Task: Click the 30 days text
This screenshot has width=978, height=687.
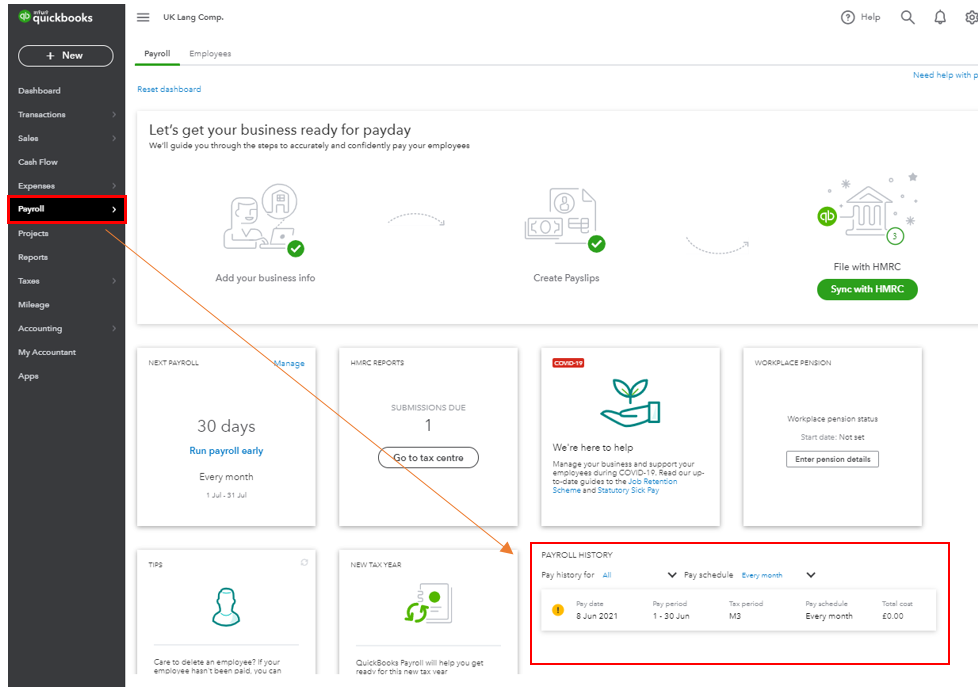Action: (226, 426)
